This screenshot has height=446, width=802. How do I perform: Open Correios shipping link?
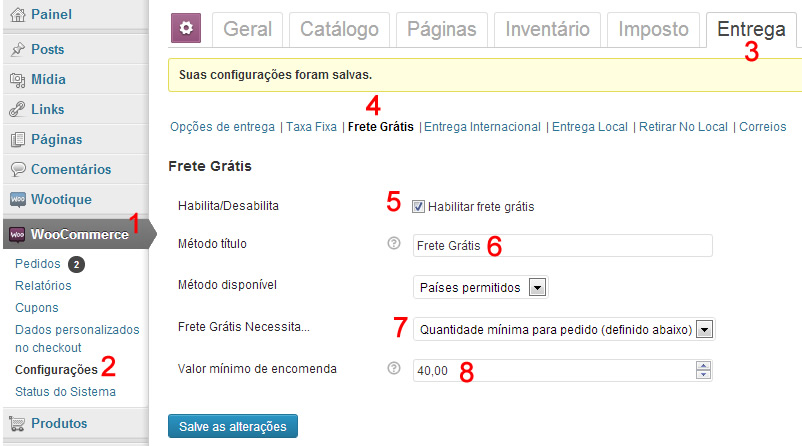tap(763, 127)
